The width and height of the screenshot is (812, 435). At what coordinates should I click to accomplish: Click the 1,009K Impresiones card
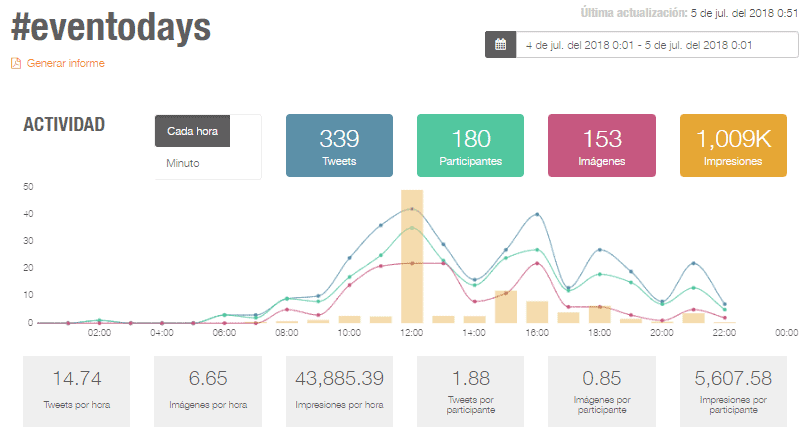coord(733,146)
